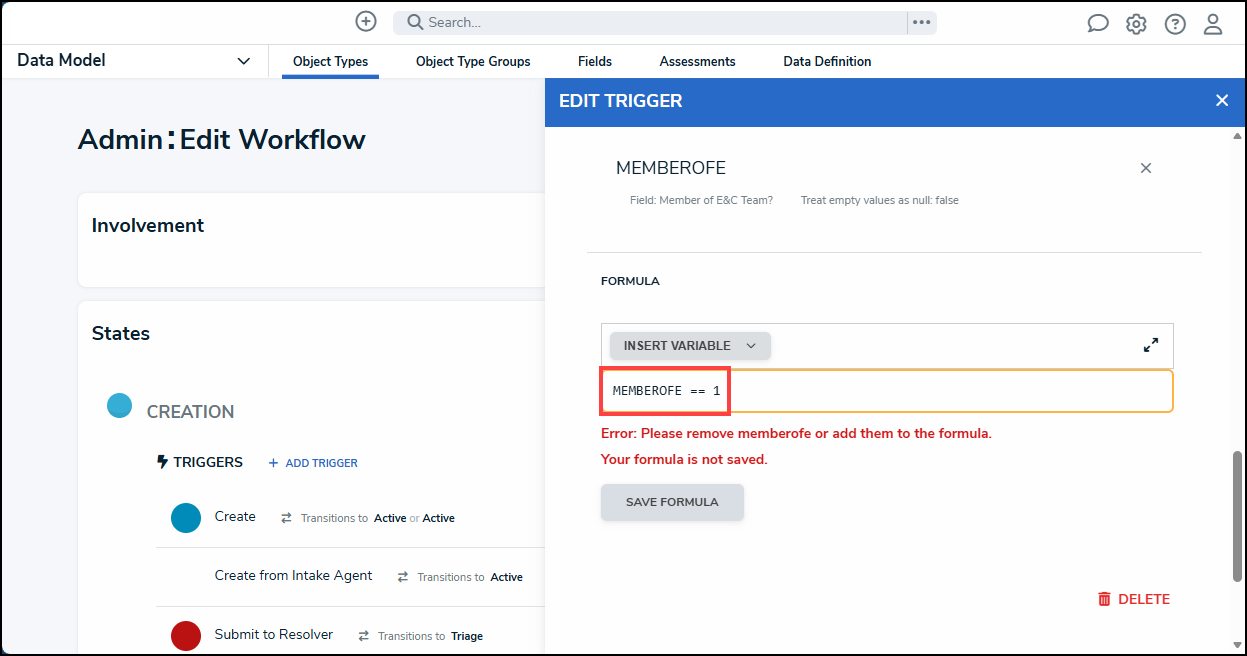Click the Creation state circle
This screenshot has width=1247, height=656.
click(x=120, y=406)
